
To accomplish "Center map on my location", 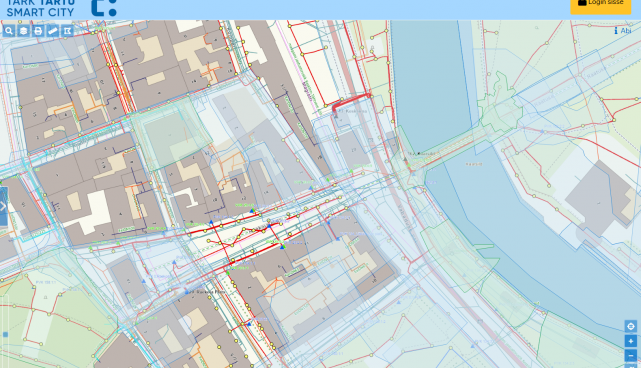I will [631, 326].
